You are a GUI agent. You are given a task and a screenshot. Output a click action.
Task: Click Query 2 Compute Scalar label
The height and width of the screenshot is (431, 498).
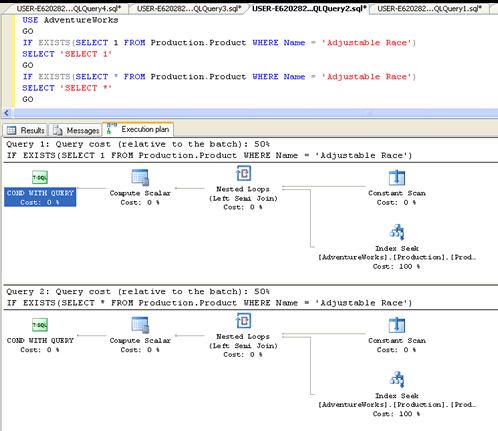pos(140,340)
